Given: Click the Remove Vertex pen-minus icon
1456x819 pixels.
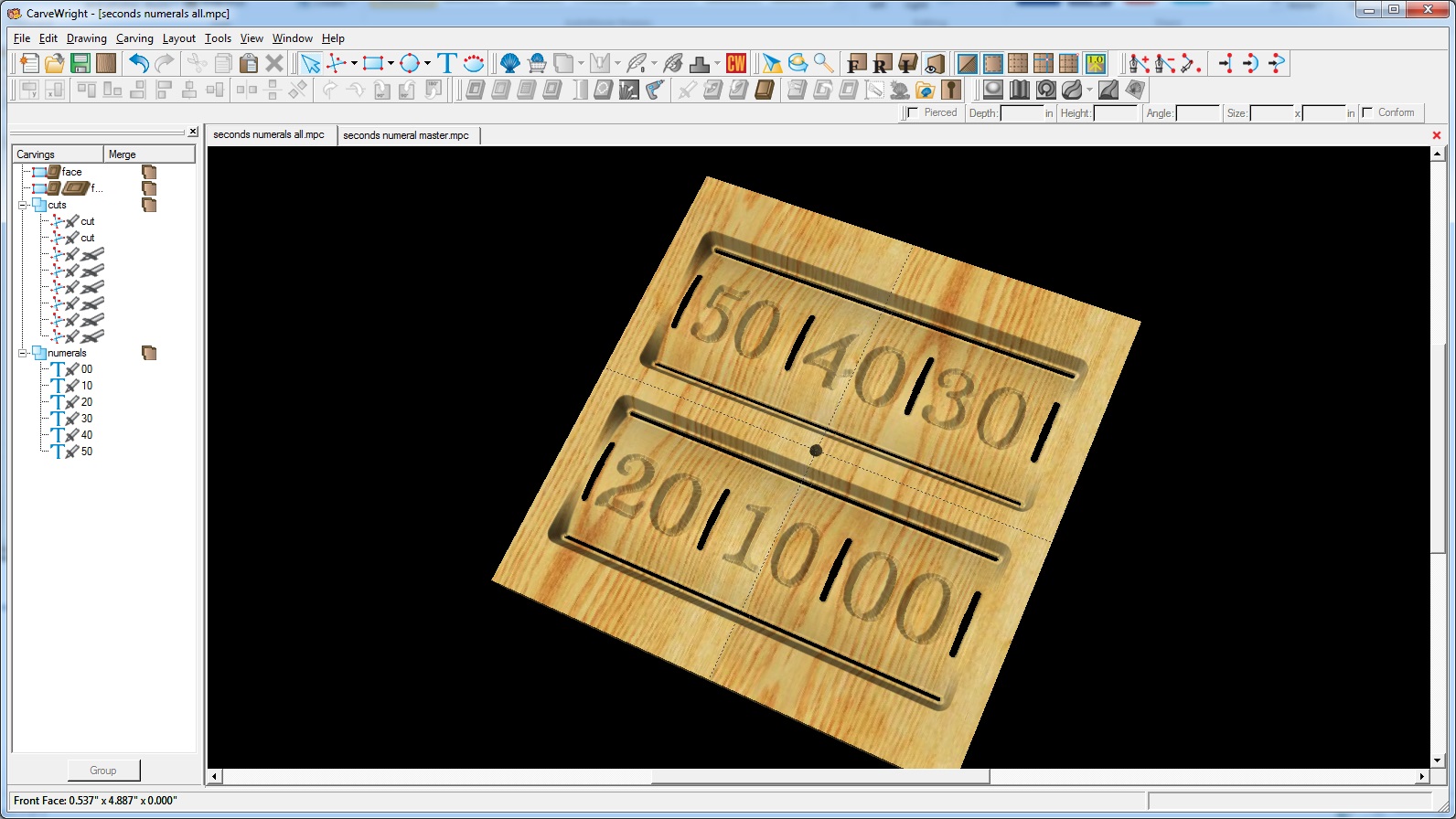Looking at the screenshot, I should [x=1165, y=63].
